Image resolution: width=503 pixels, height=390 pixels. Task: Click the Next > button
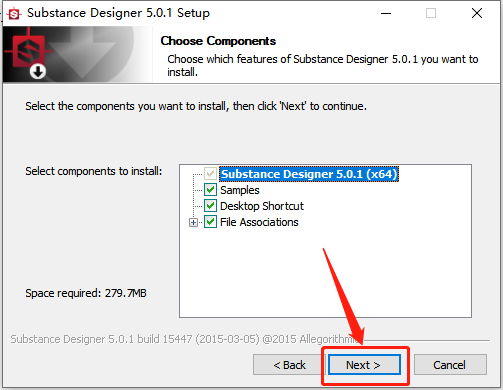(364, 365)
